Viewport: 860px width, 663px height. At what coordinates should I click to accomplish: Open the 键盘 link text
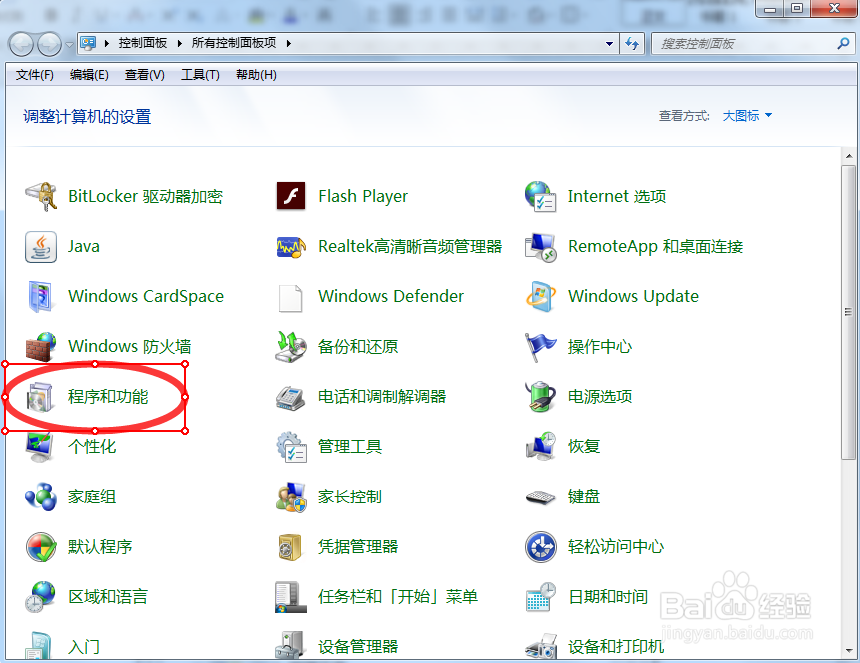coord(584,496)
